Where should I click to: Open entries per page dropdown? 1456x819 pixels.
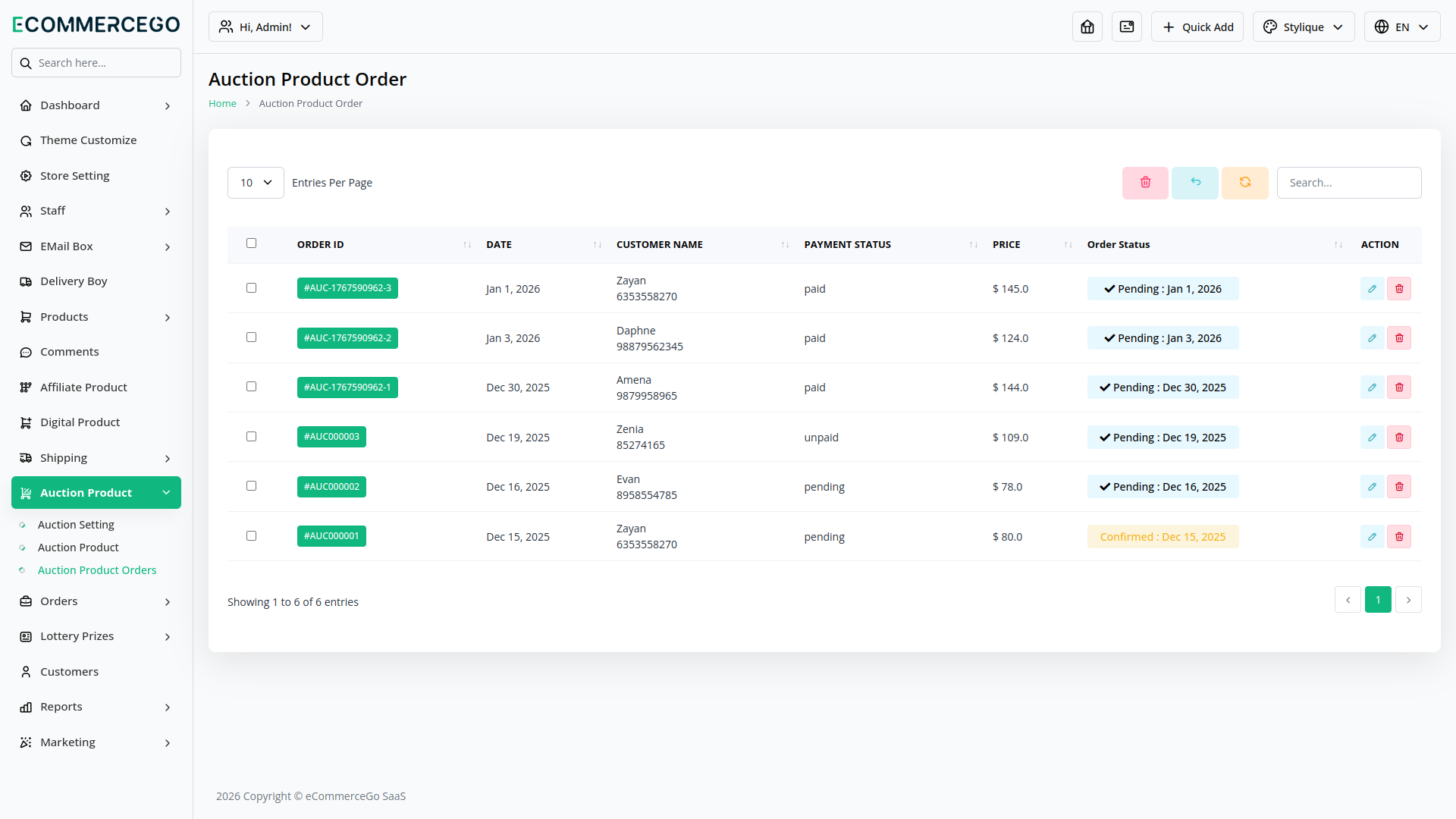256,183
